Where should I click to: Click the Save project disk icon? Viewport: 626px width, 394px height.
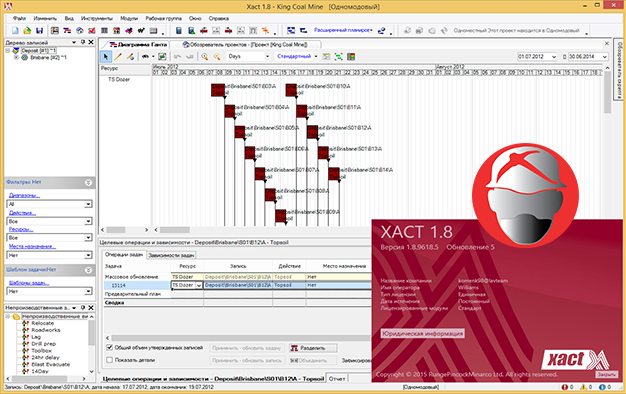[39, 30]
